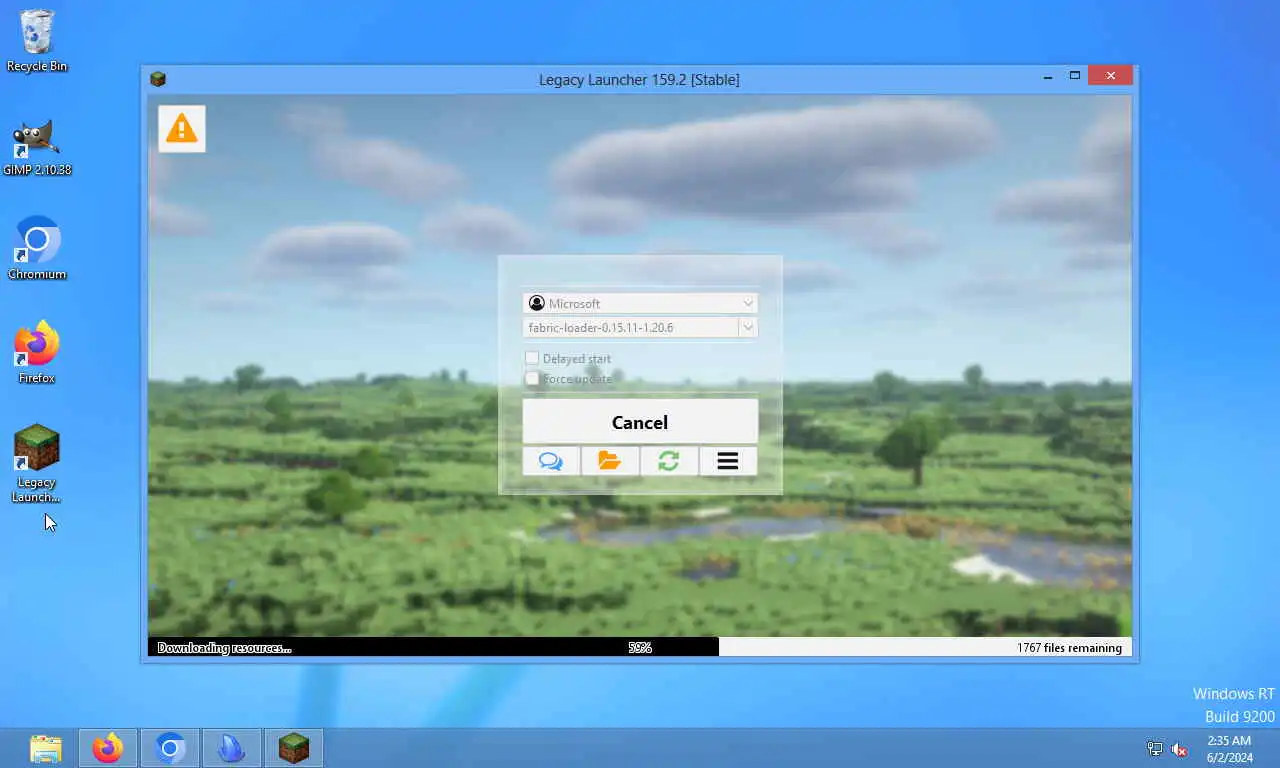Click the version dropdown arrow button
The height and width of the screenshot is (768, 1280).
(748, 327)
